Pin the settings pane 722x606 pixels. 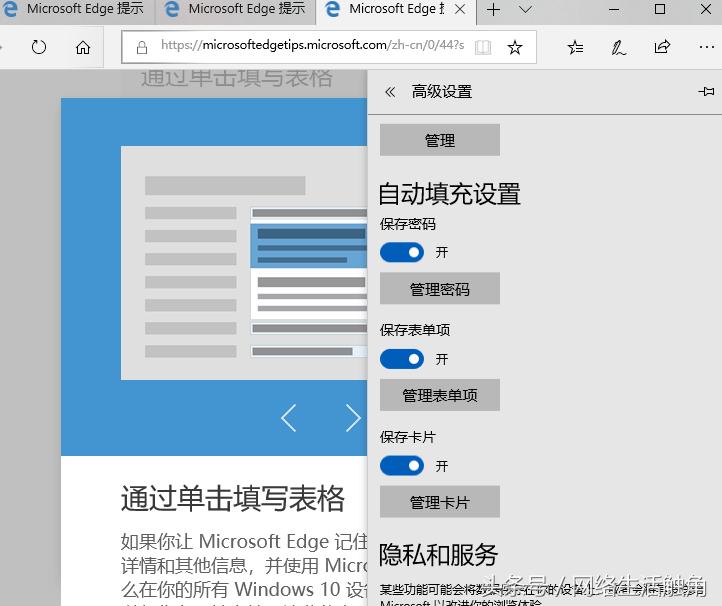tap(706, 92)
